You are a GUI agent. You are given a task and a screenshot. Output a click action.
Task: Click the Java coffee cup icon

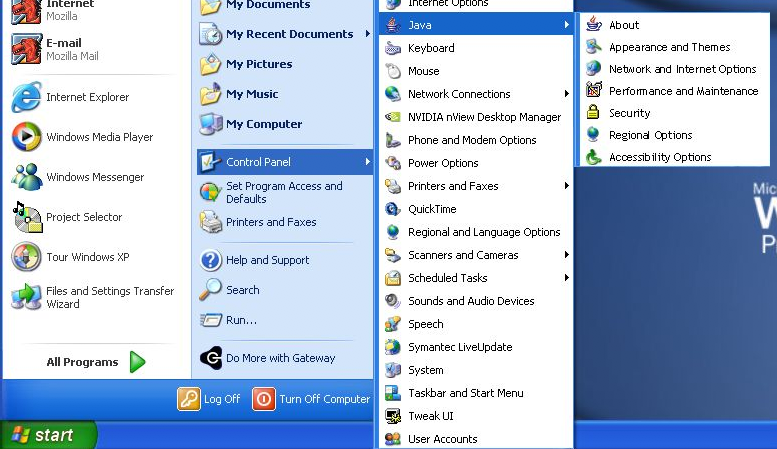click(393, 24)
